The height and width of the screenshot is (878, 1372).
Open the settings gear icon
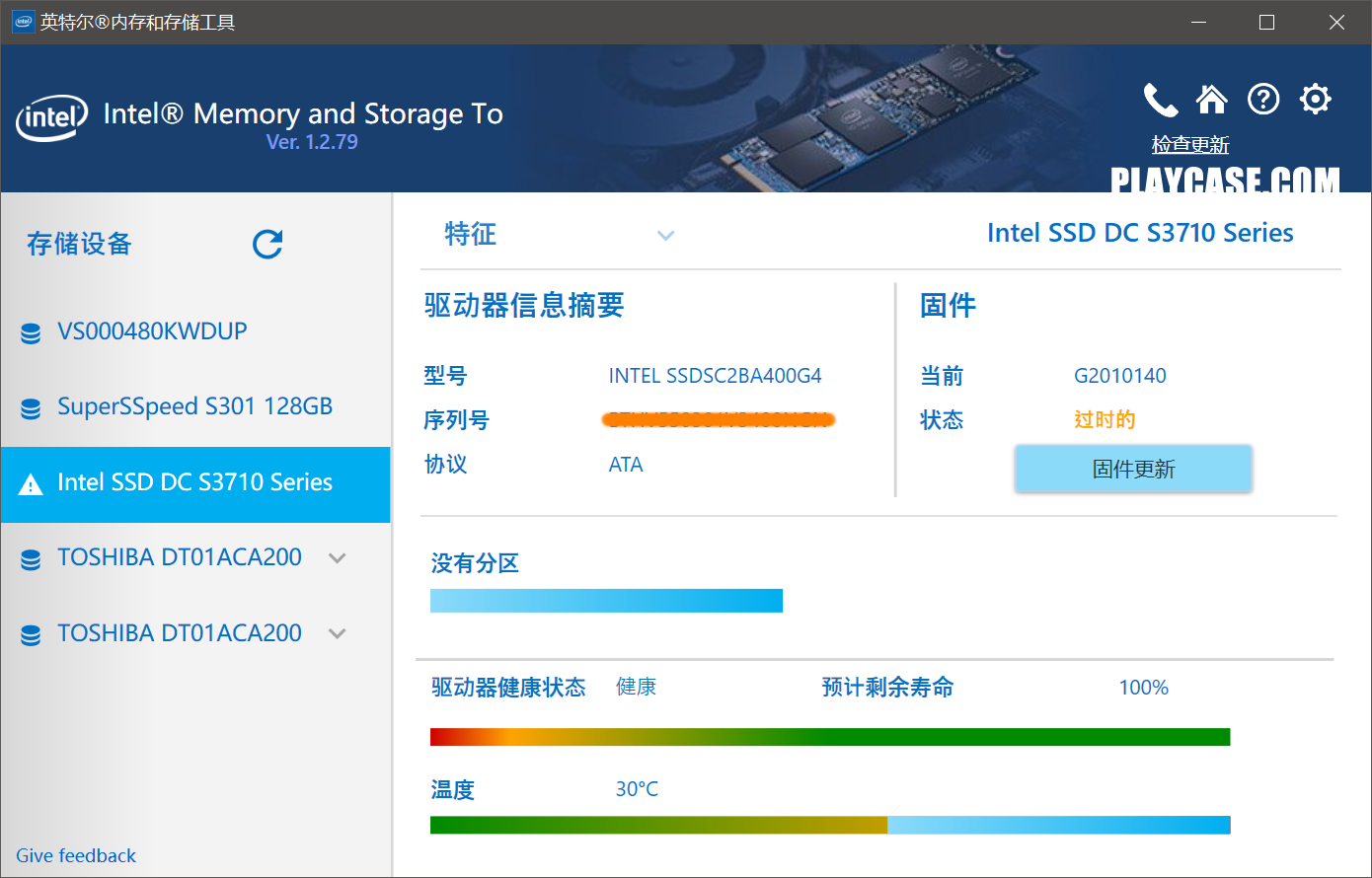point(1315,100)
